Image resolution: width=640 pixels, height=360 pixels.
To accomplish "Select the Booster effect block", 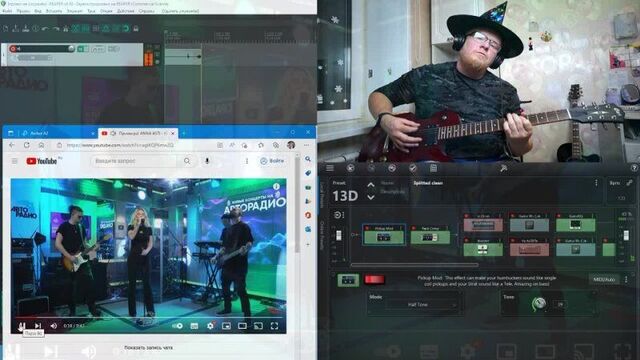I will click(x=483, y=247).
